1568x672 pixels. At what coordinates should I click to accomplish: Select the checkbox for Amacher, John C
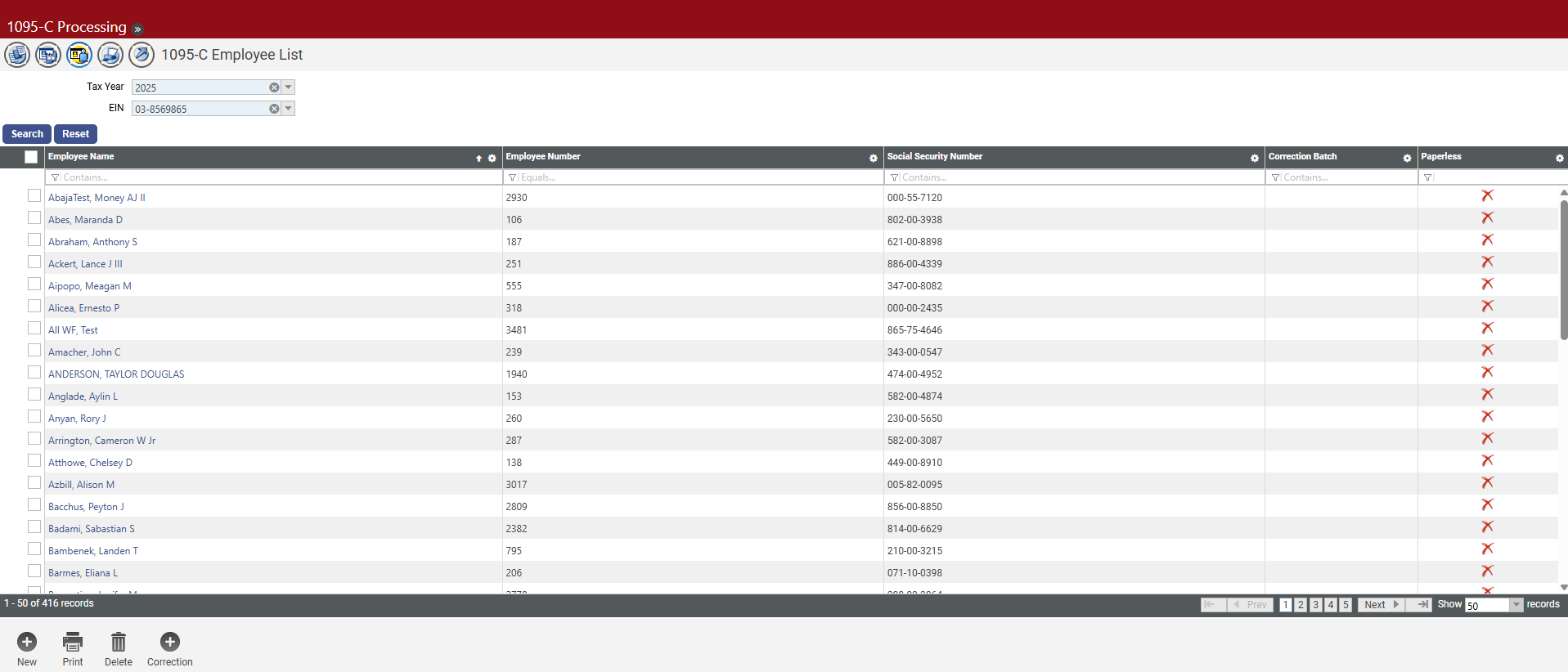point(34,351)
